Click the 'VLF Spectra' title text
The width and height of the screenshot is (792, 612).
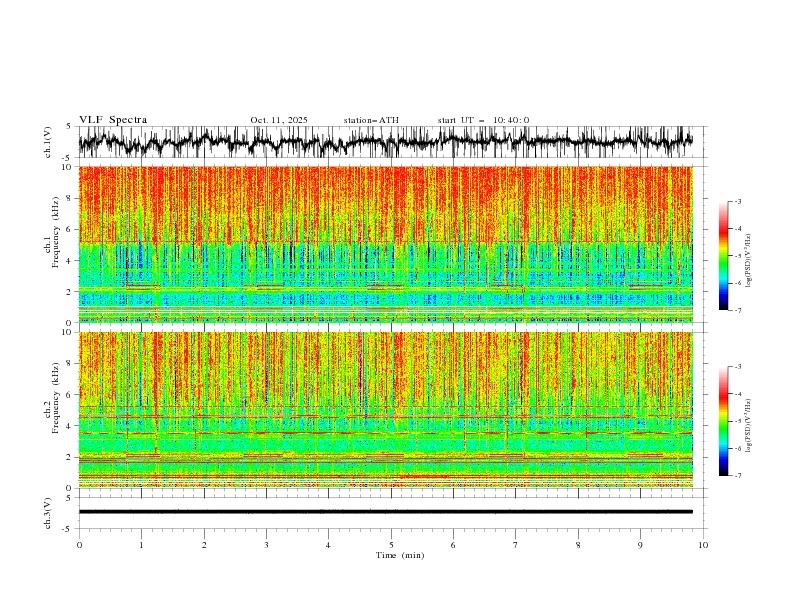(x=113, y=120)
